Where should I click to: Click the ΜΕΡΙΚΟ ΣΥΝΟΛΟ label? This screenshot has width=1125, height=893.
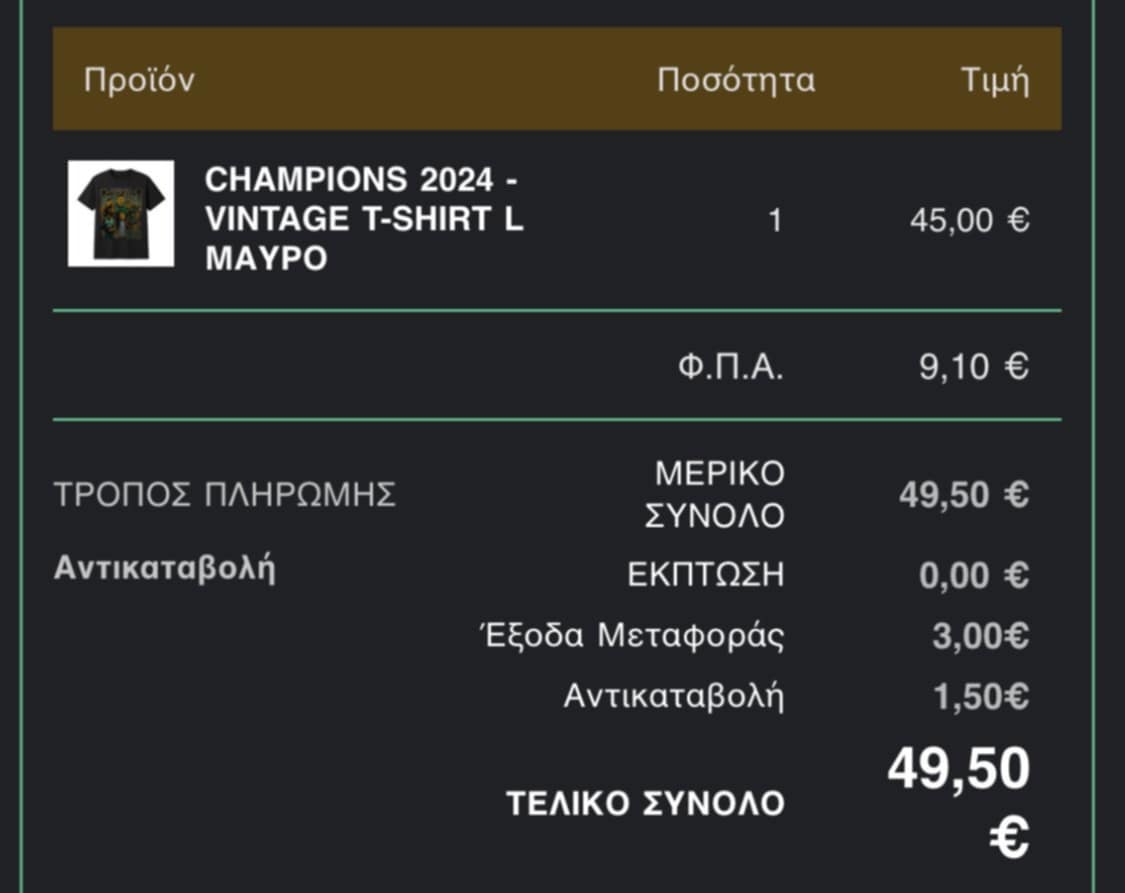715,494
